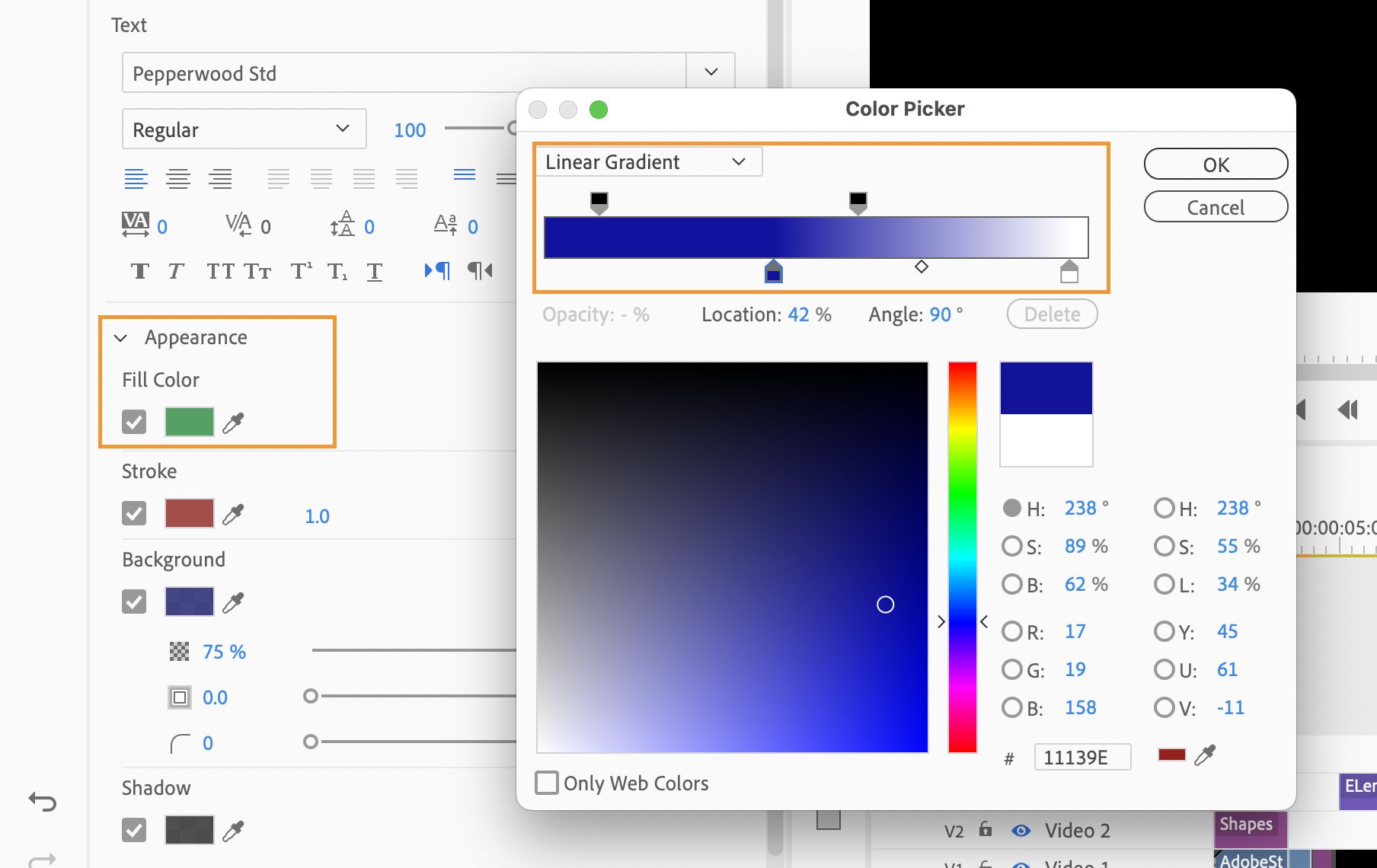The height and width of the screenshot is (868, 1377).
Task: Toggle faux italic formatting
Action: pos(176,270)
